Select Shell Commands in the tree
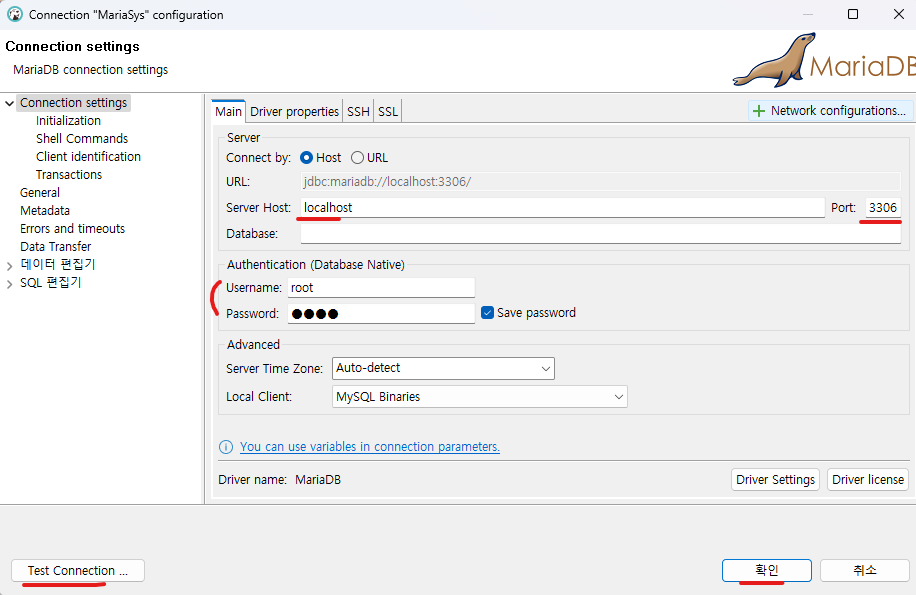916x595 pixels. [82, 139]
